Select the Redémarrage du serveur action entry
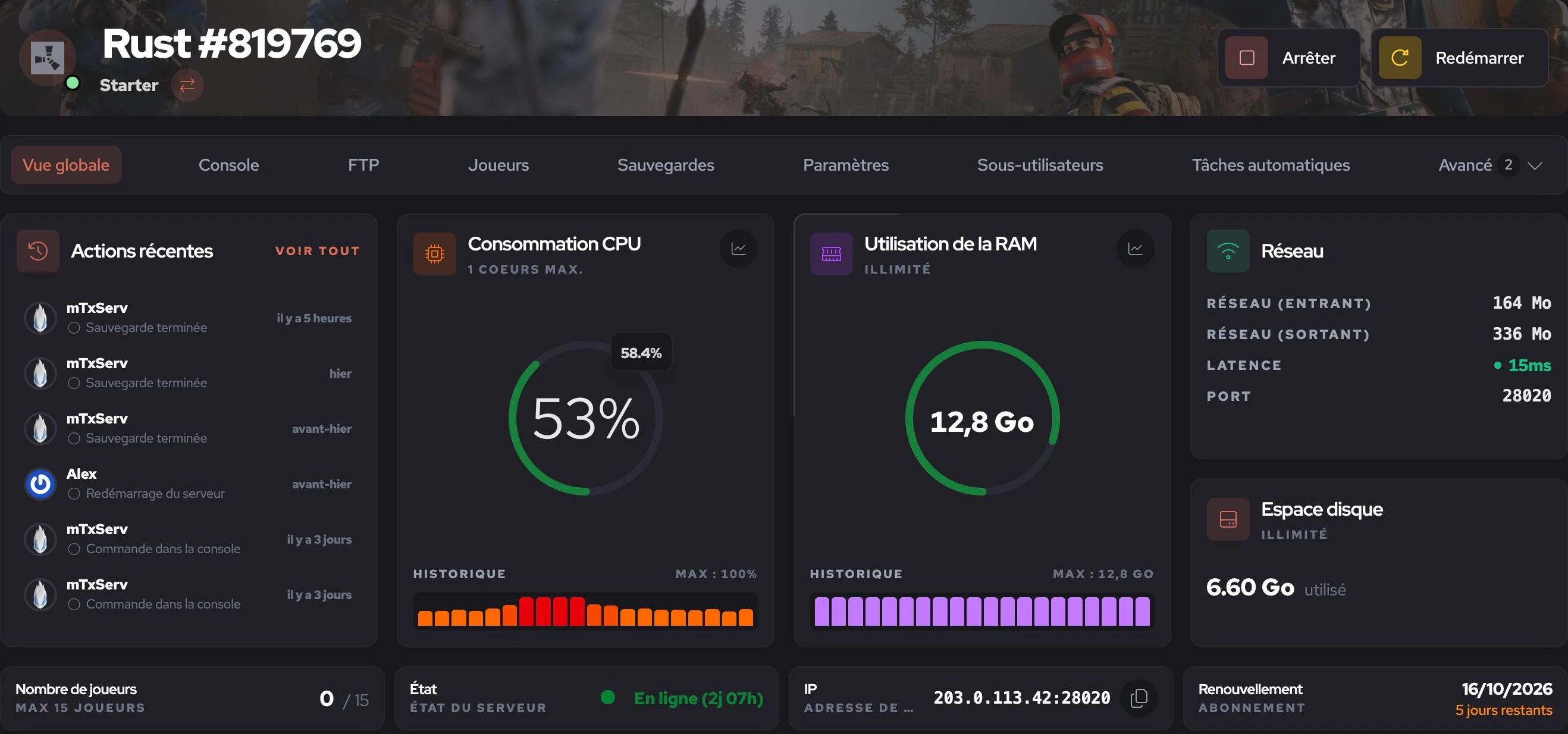This screenshot has height=734, width=1568. [188, 484]
